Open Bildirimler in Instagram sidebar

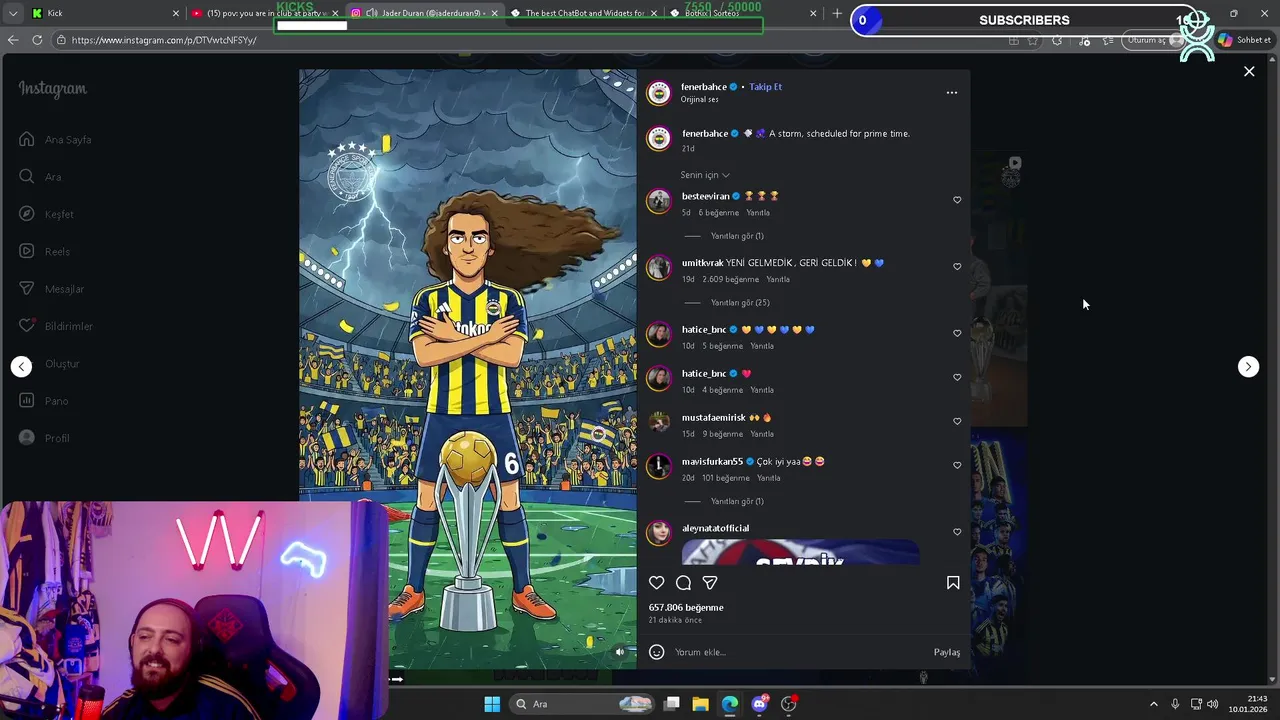click(x=56, y=326)
